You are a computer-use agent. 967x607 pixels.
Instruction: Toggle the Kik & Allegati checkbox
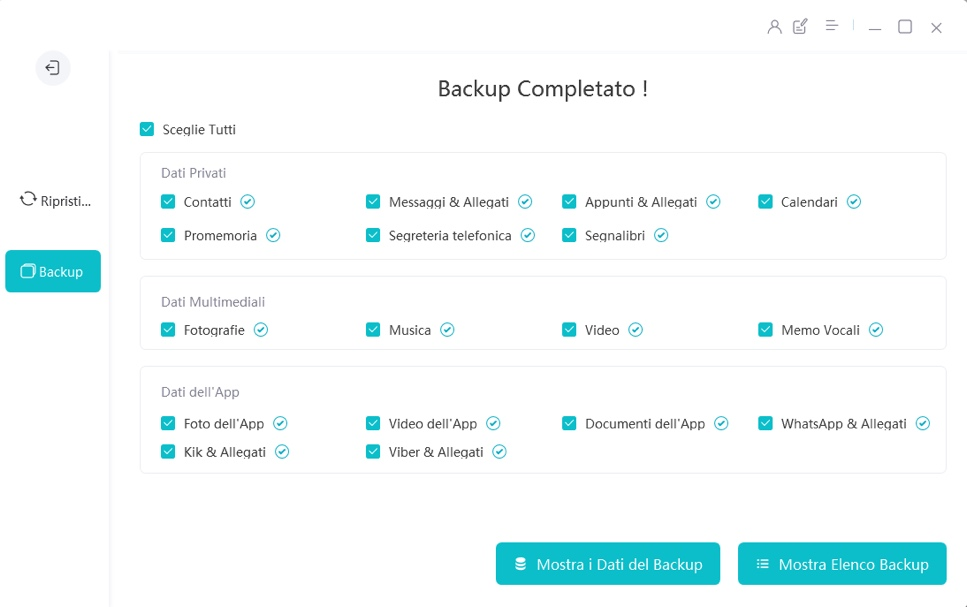[168, 452]
